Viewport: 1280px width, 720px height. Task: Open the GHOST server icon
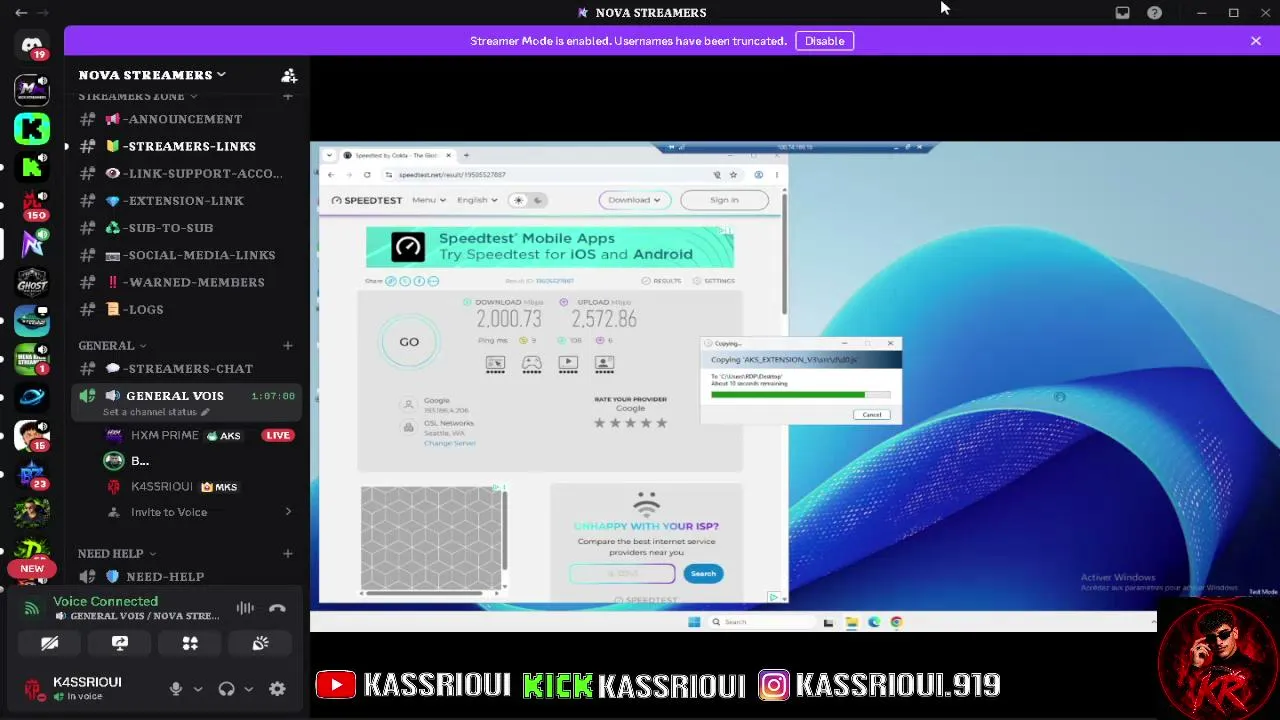tap(32, 282)
